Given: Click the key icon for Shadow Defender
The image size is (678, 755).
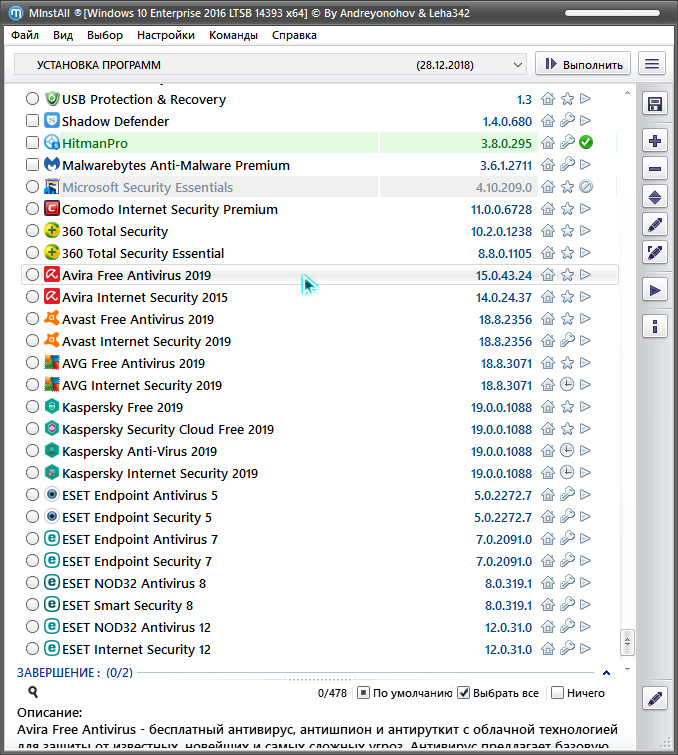Looking at the screenshot, I should (x=567, y=121).
